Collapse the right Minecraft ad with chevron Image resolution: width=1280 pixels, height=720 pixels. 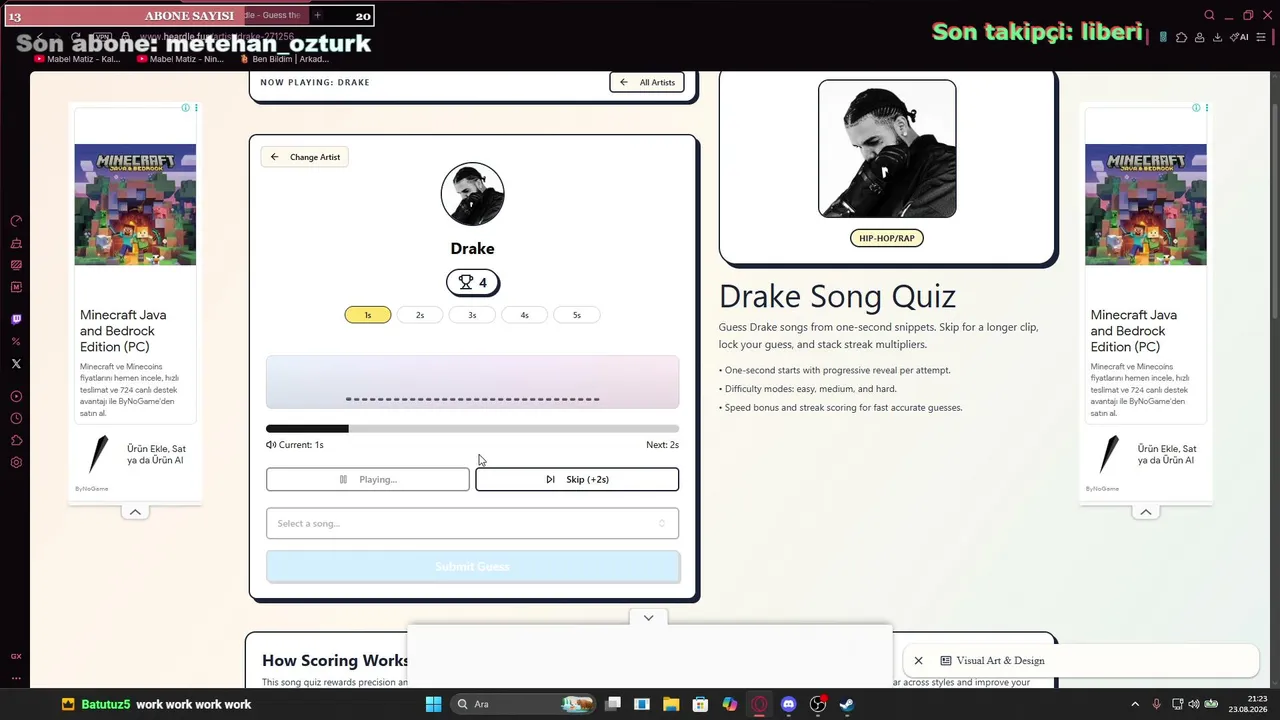[x=1146, y=512]
